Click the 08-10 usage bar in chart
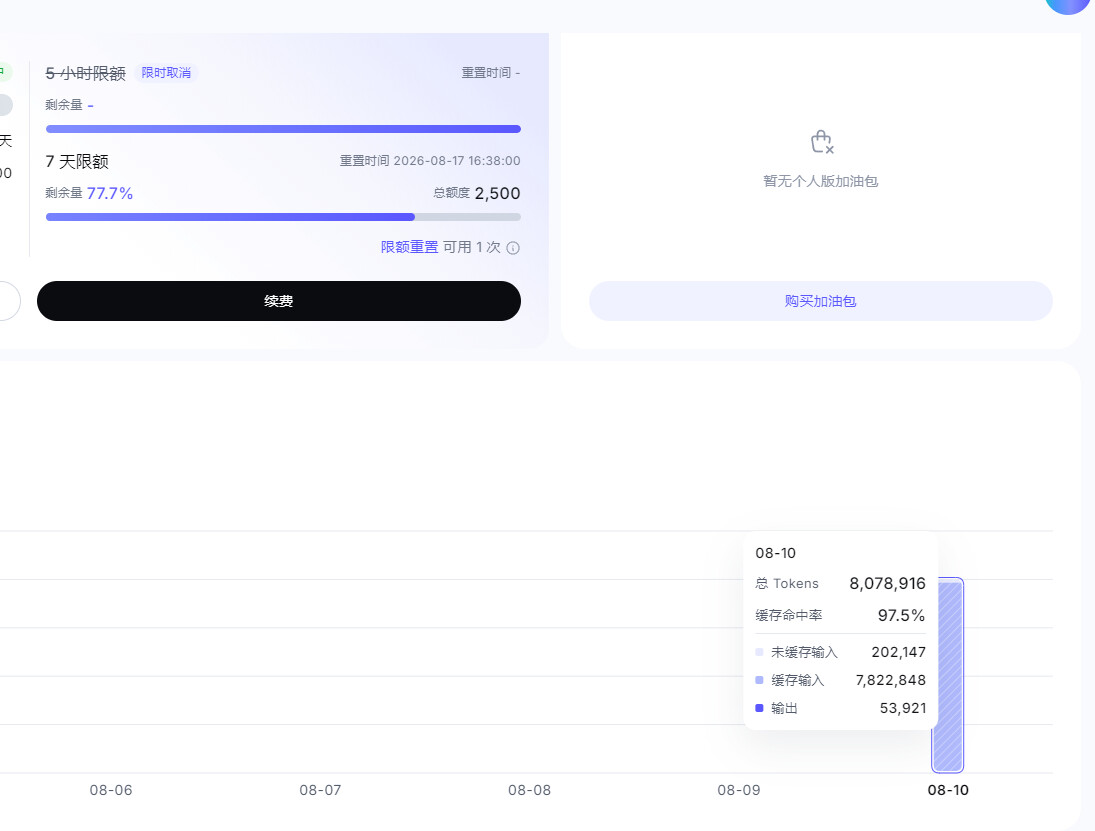The image size is (1095, 831). 948,675
